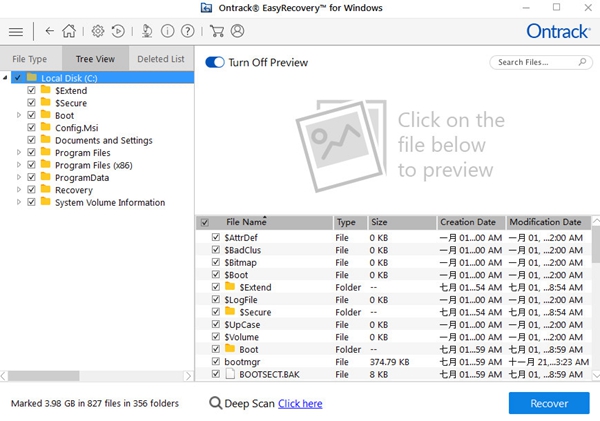Switch to the Deleted List tab
The width and height of the screenshot is (600, 421).
coord(161,59)
